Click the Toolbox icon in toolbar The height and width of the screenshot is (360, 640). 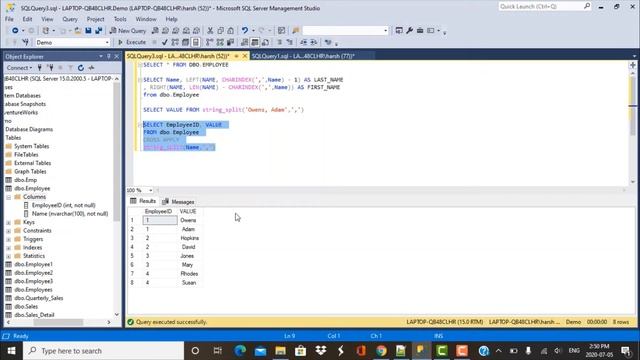pyautogui.click(x=420, y=31)
